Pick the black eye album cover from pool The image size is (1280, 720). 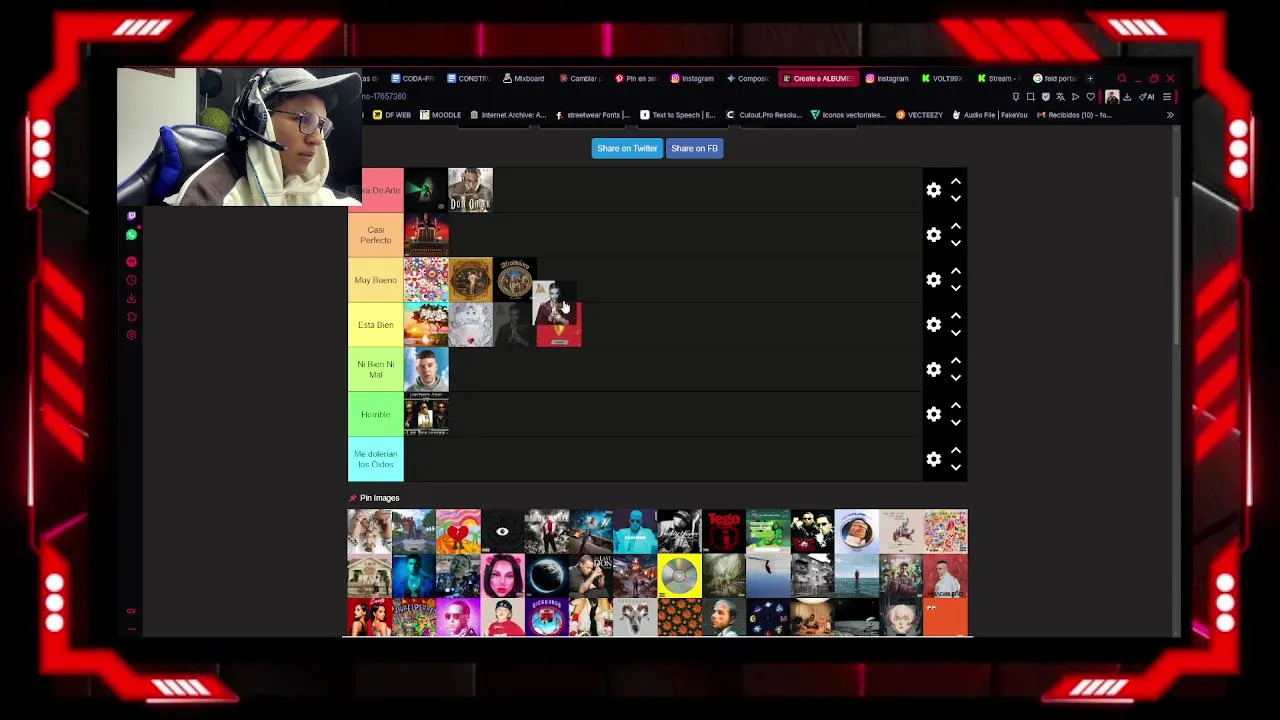pos(502,532)
